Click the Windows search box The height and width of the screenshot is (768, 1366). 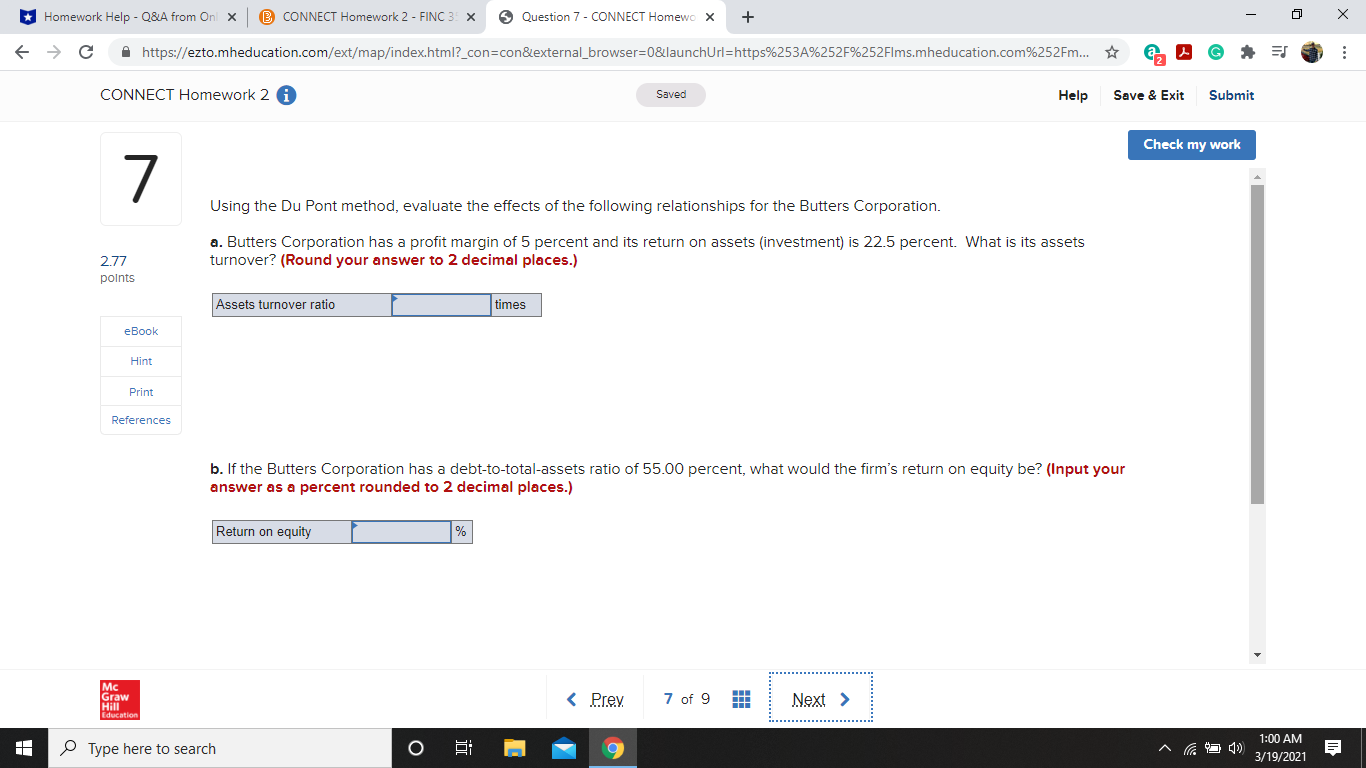[x=220, y=748]
